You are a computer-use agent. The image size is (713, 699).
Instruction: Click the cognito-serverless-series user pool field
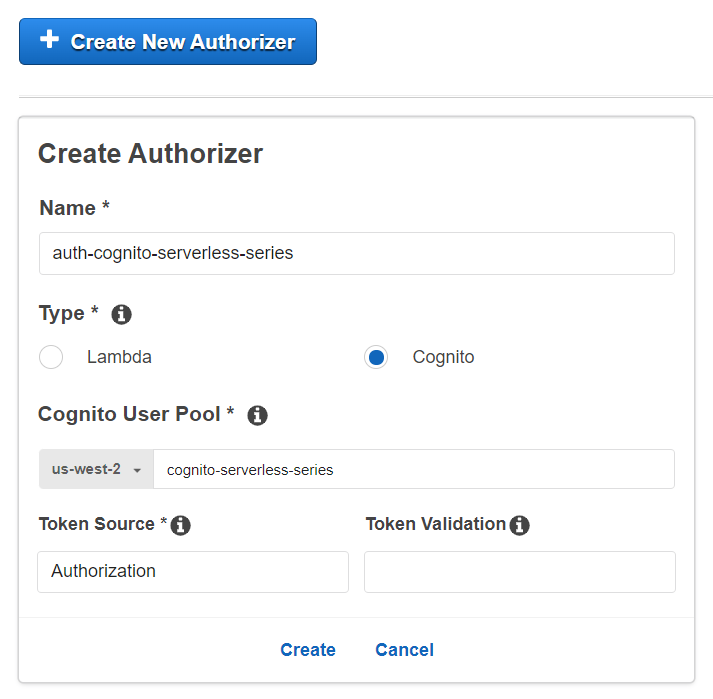tap(413, 469)
